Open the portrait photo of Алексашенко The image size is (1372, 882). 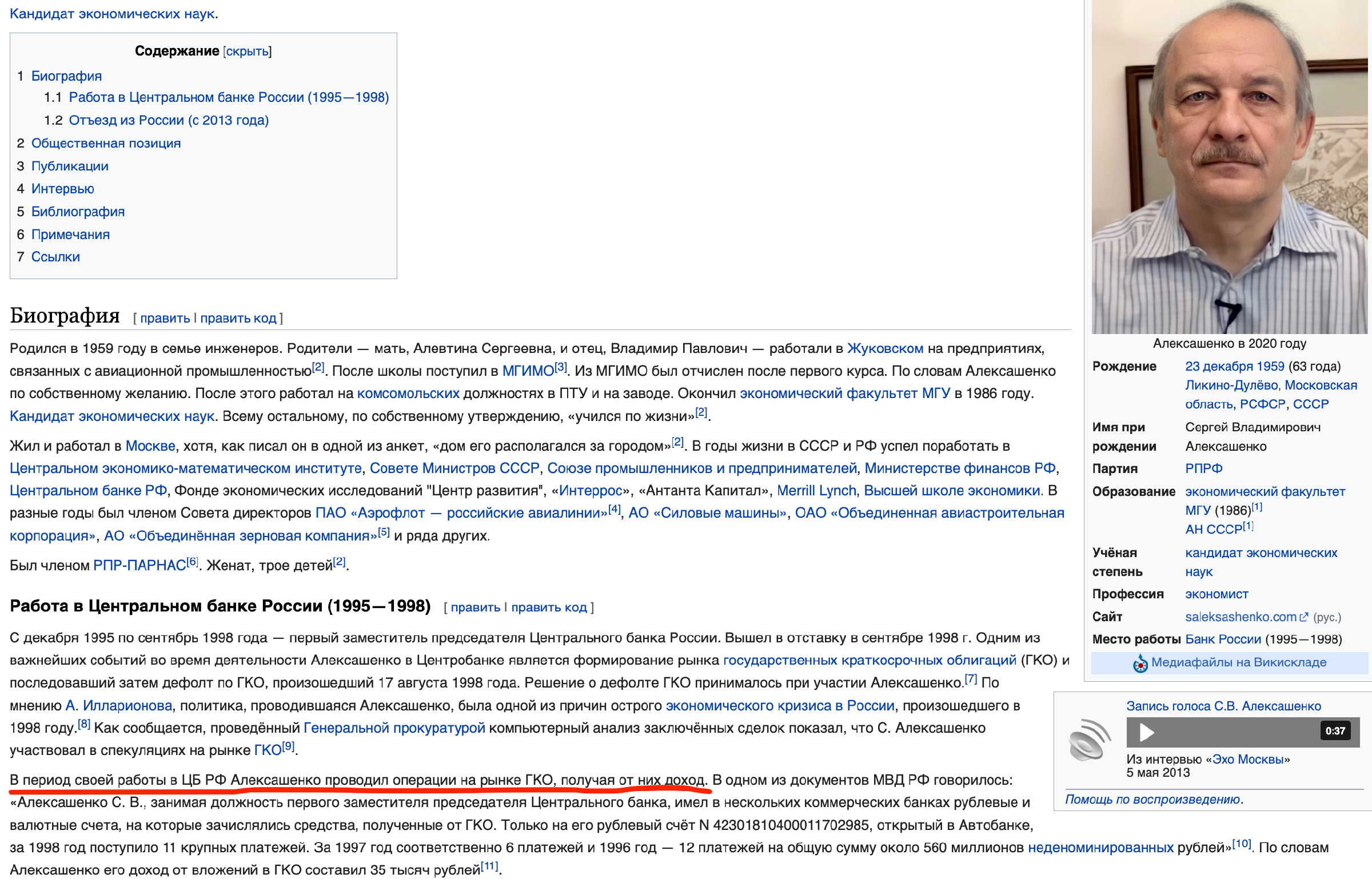point(1230,166)
